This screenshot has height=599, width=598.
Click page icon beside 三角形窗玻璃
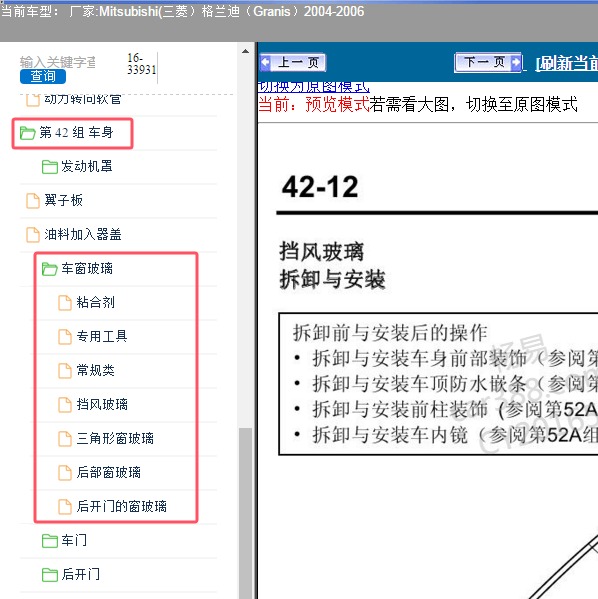[65, 439]
